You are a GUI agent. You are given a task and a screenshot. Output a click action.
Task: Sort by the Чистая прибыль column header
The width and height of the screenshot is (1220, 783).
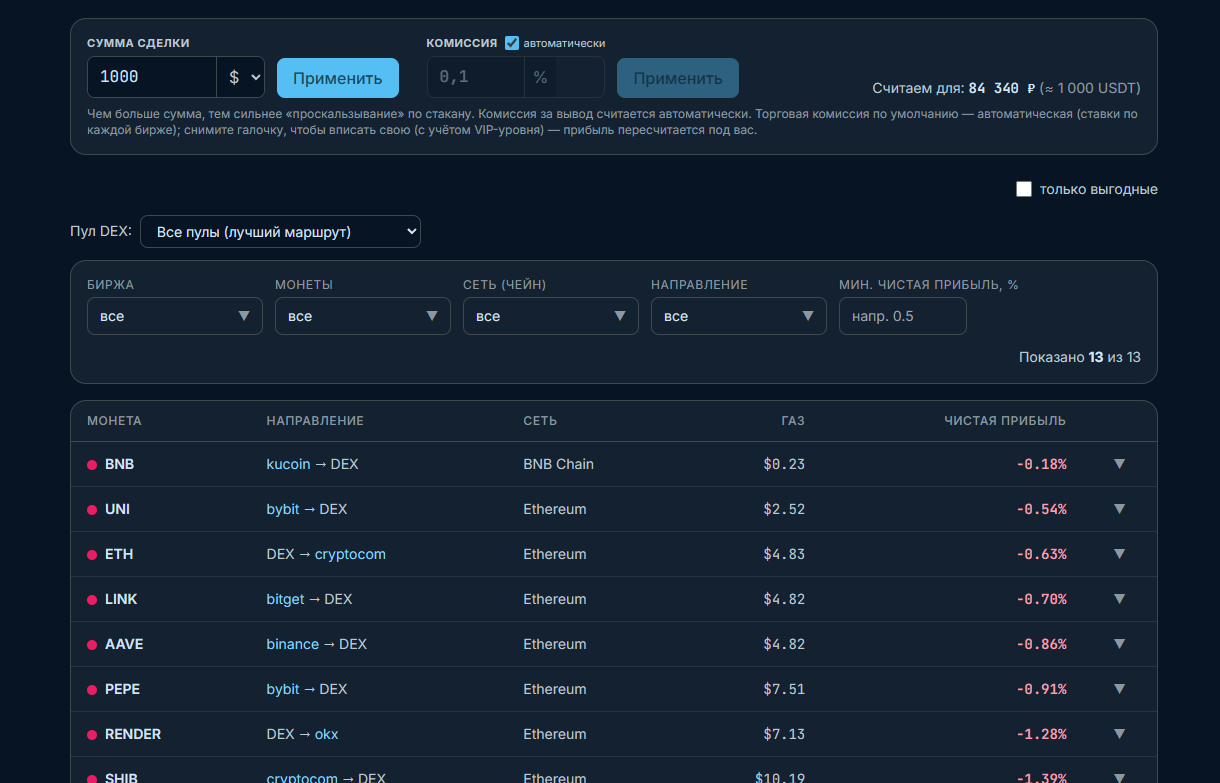tap(1005, 421)
